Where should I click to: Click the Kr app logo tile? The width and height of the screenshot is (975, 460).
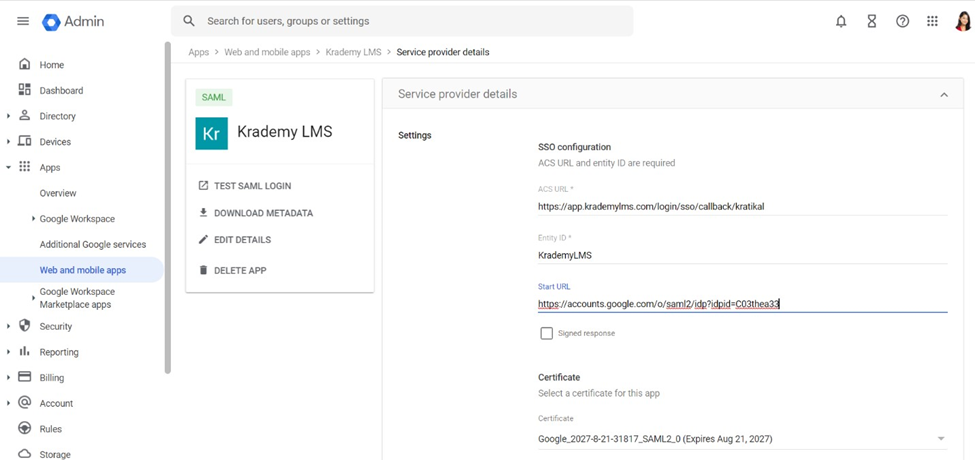click(x=211, y=133)
